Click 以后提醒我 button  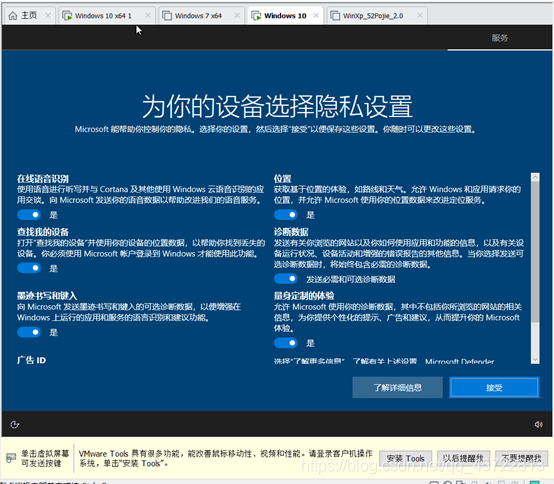(463, 459)
